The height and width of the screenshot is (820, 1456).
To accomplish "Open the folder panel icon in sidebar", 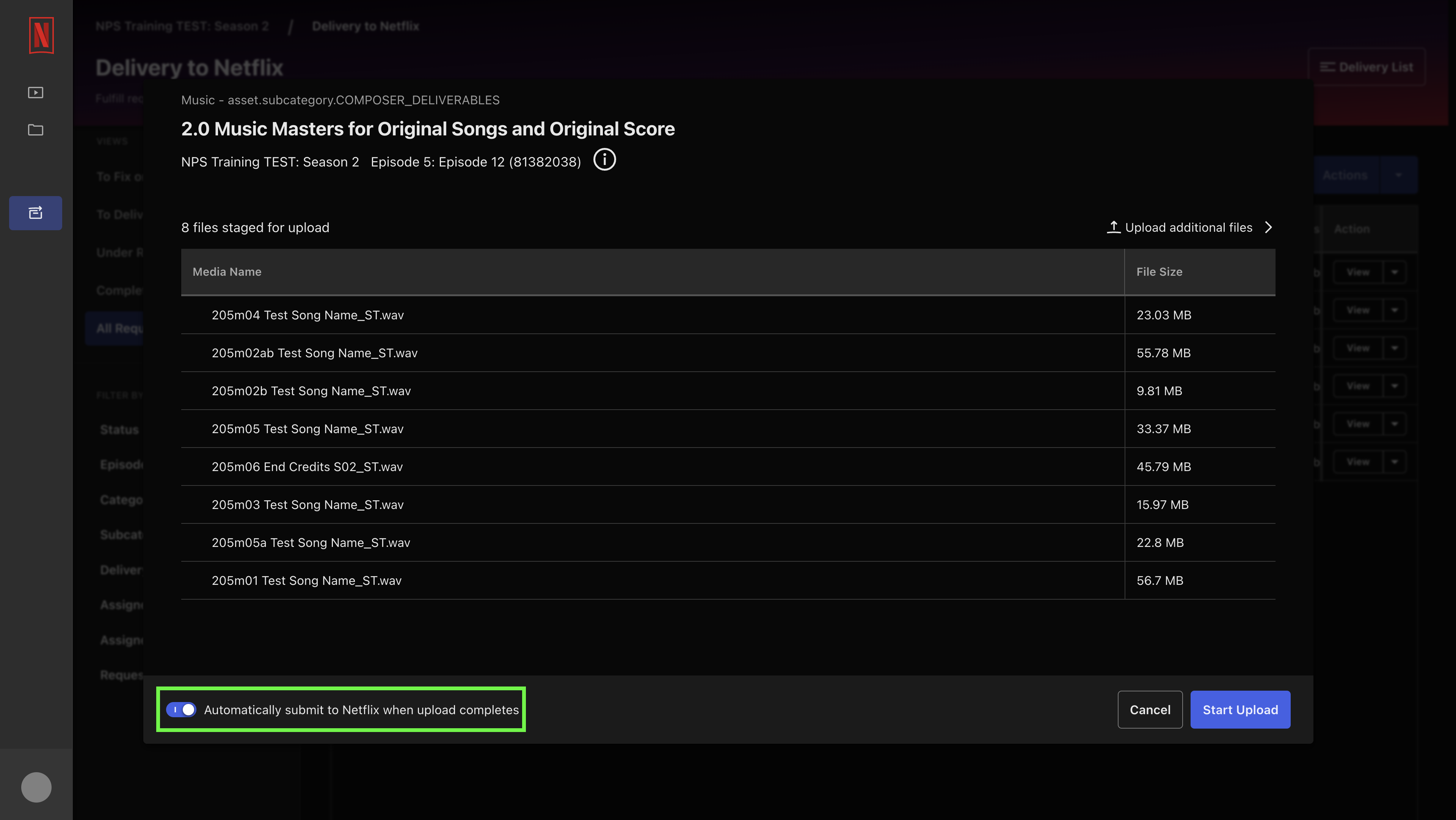I will click(x=36, y=130).
